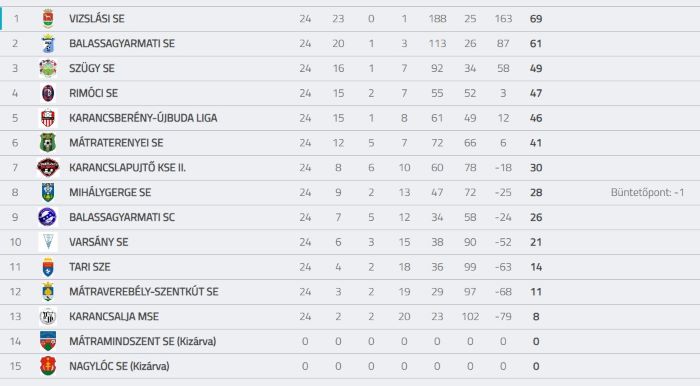Select the BALASSAGYARMATI SC team name
The height and width of the screenshot is (386, 700).
pyautogui.click(x=122, y=217)
